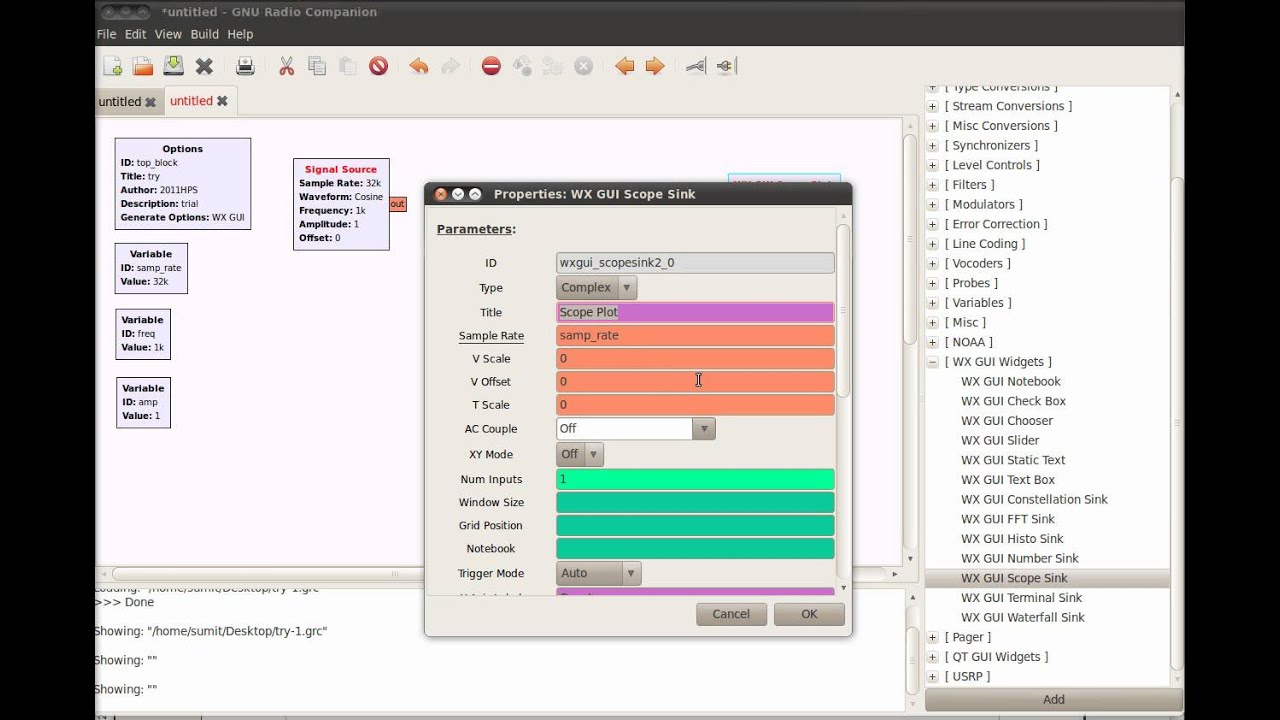The image size is (1280, 720).
Task: Open the Edit menu
Action: 135,34
